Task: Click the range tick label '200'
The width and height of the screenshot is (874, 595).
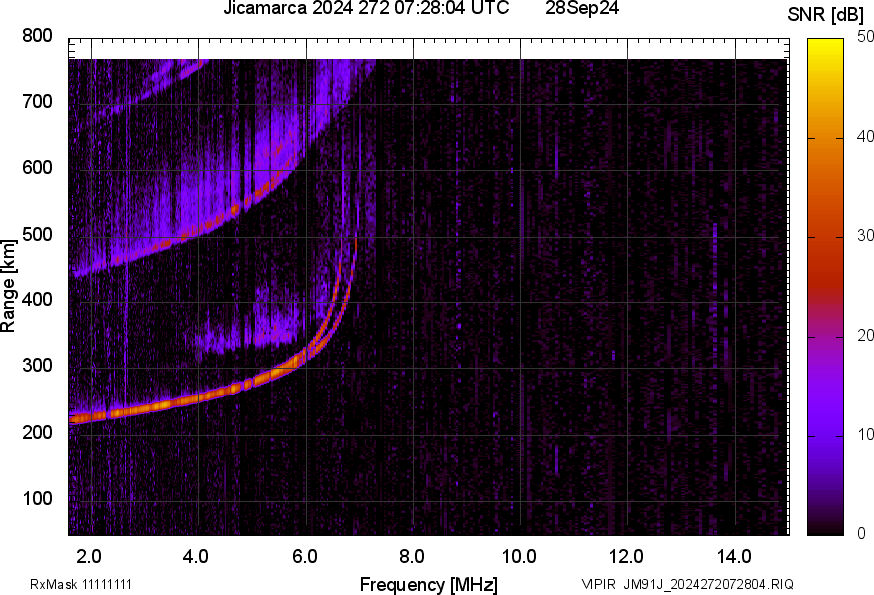Action: (37, 432)
